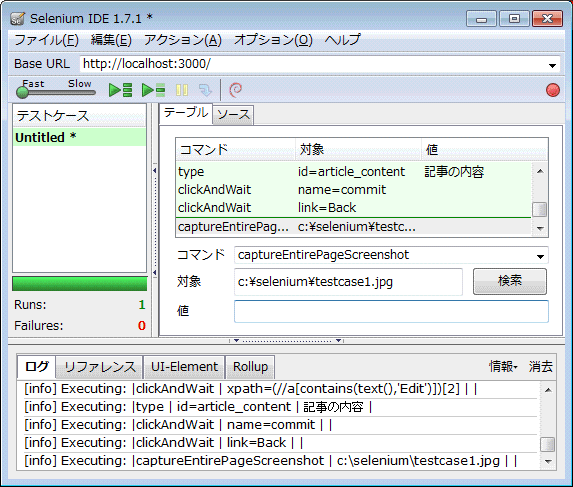Play the current test case

click(x=153, y=90)
